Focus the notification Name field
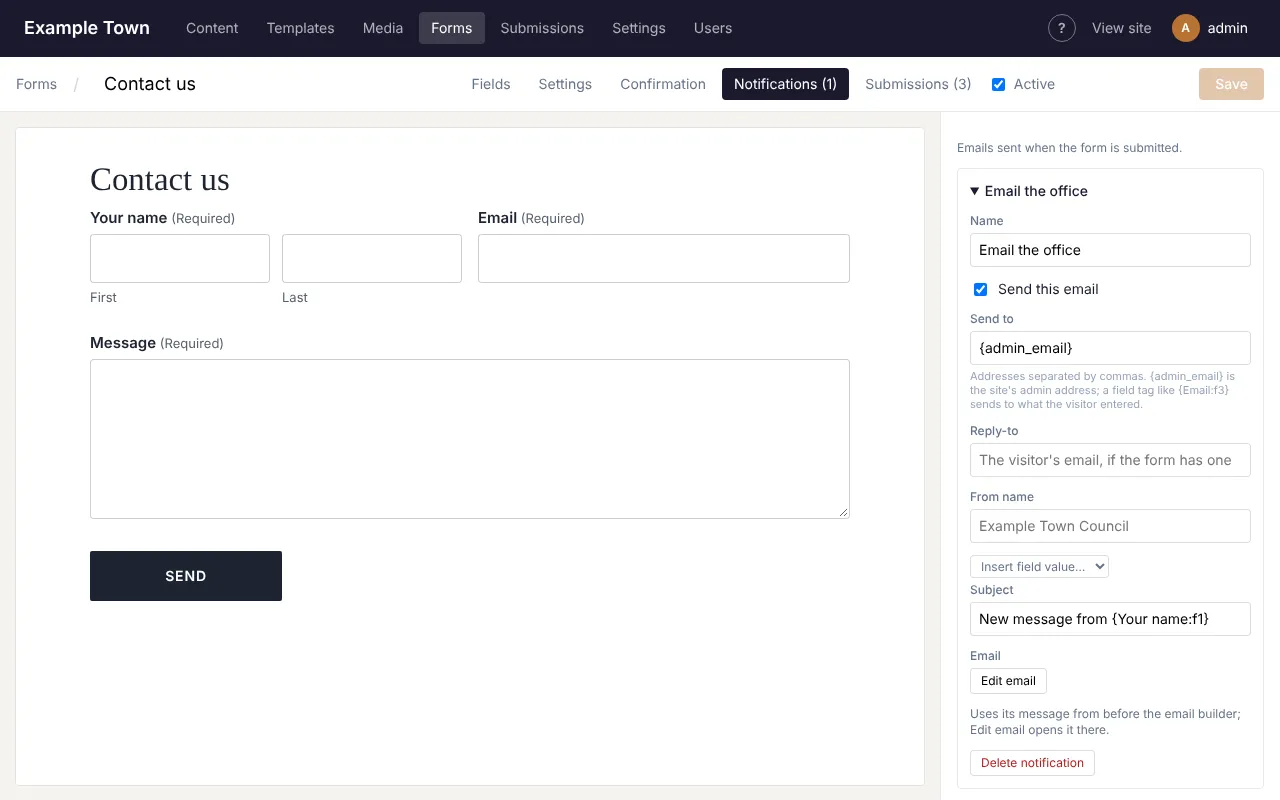The height and width of the screenshot is (800, 1280). click(x=1110, y=250)
